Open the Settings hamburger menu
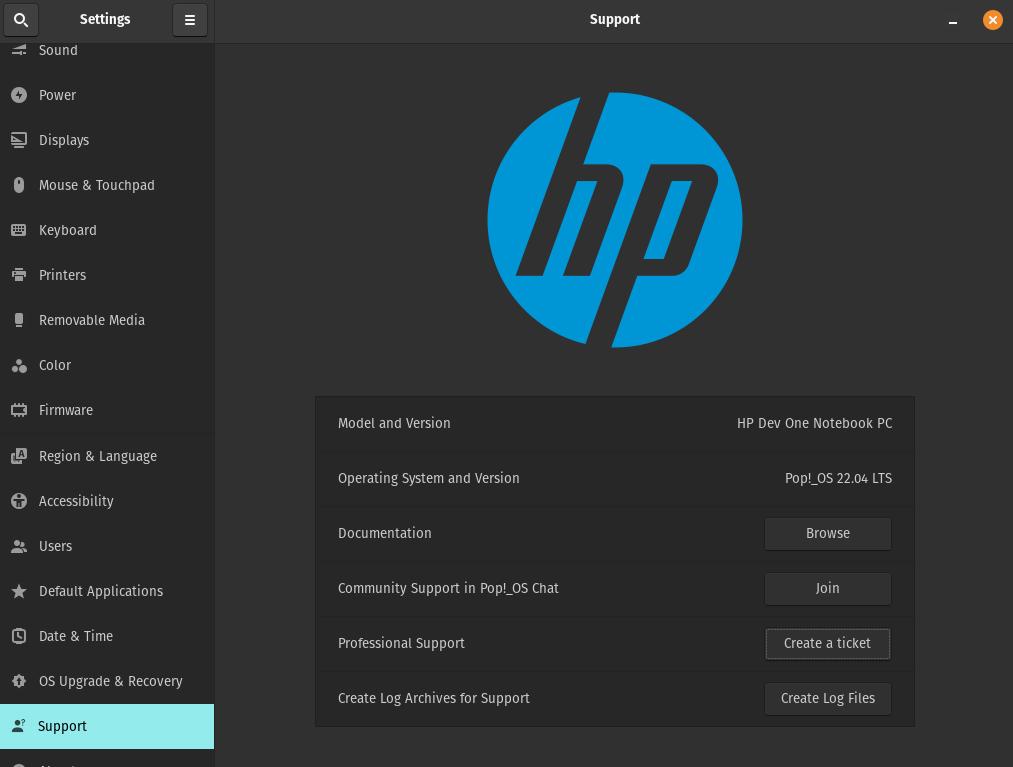Image resolution: width=1013 pixels, height=767 pixels. coord(190,20)
